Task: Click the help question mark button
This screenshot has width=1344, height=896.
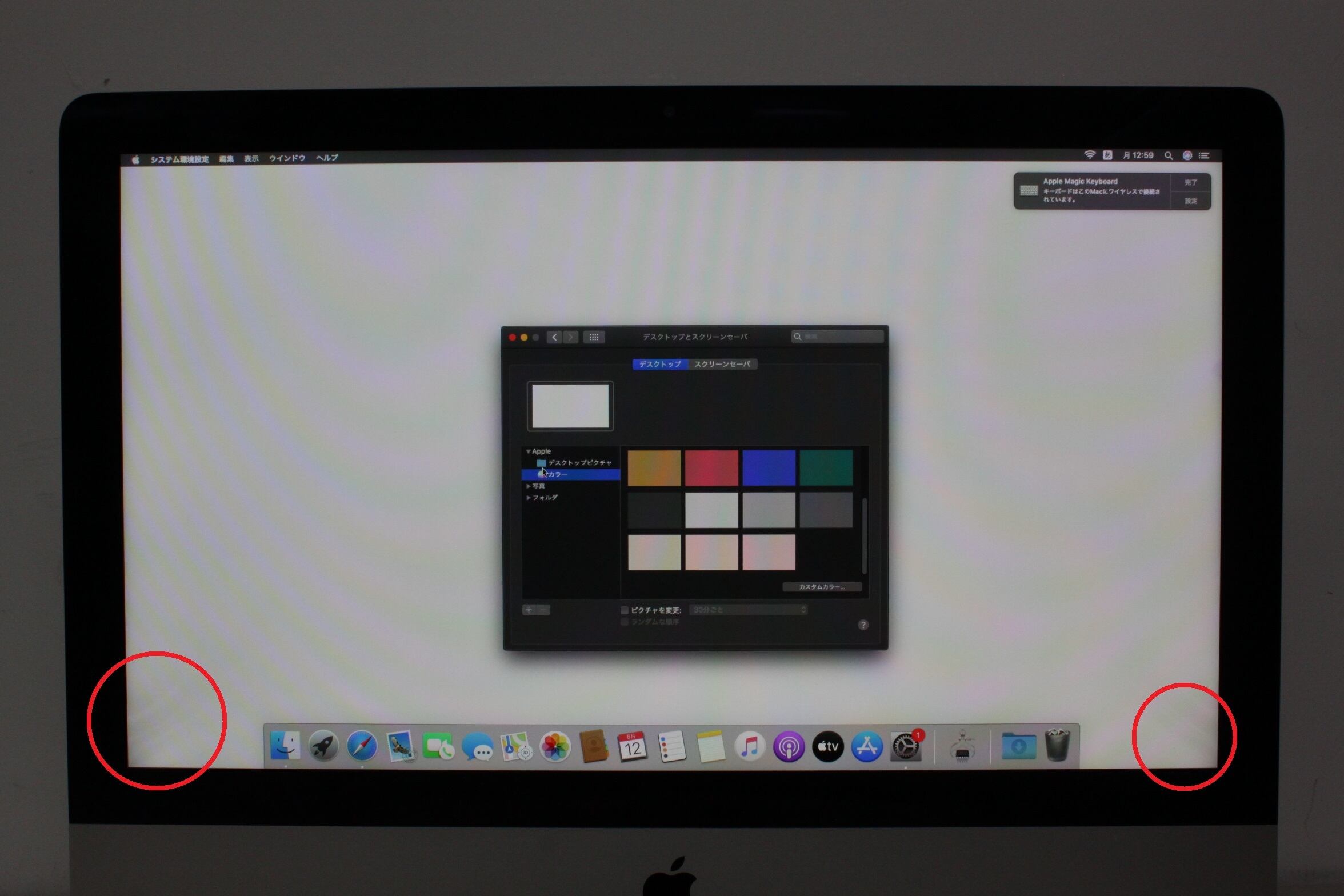Action: coord(863,625)
